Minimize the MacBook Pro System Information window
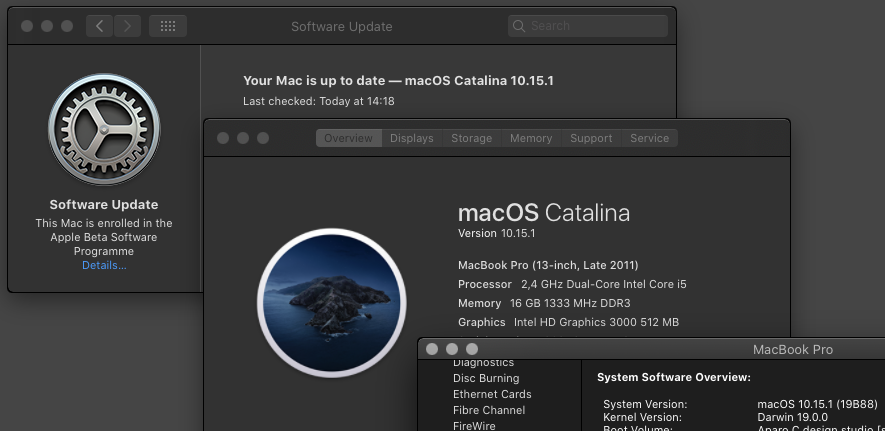Screen dimensions: 885x431 pos(452,349)
